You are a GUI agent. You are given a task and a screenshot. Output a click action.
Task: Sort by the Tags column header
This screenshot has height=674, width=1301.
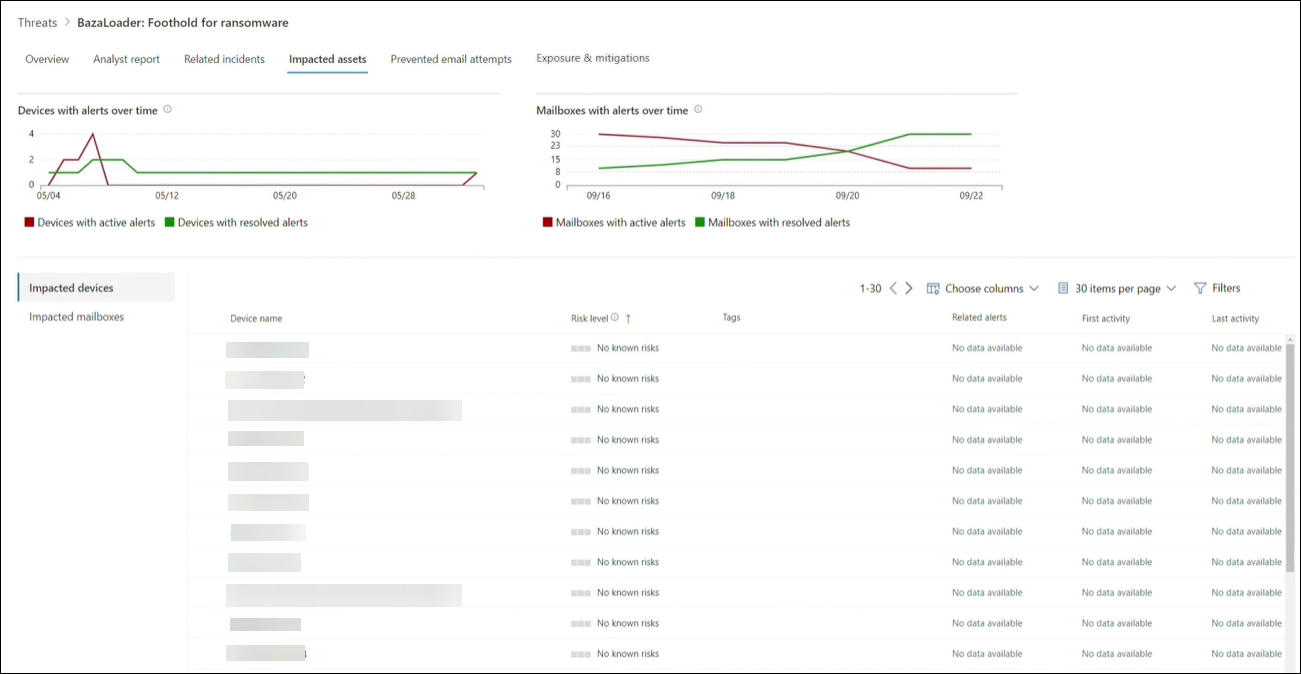tap(731, 317)
